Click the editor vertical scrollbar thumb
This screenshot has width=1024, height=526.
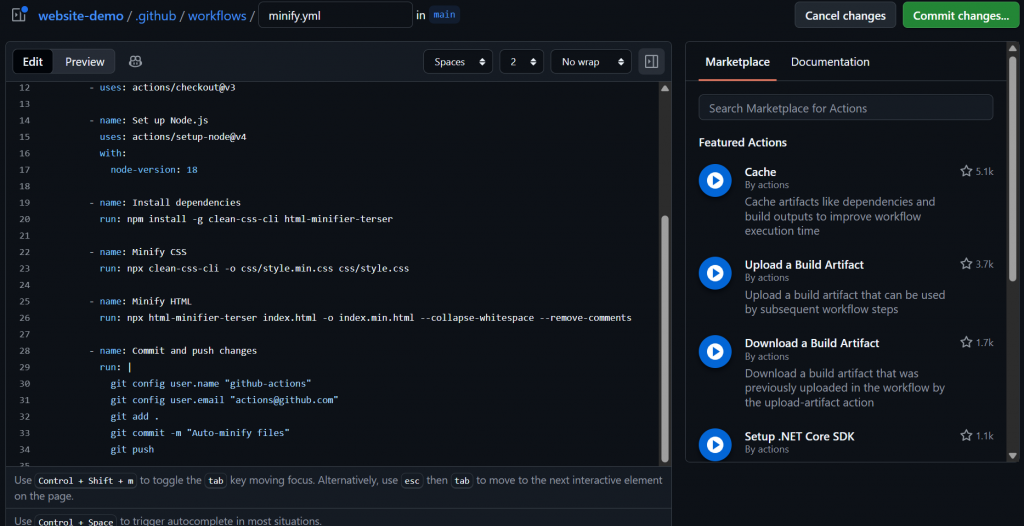tap(665, 338)
